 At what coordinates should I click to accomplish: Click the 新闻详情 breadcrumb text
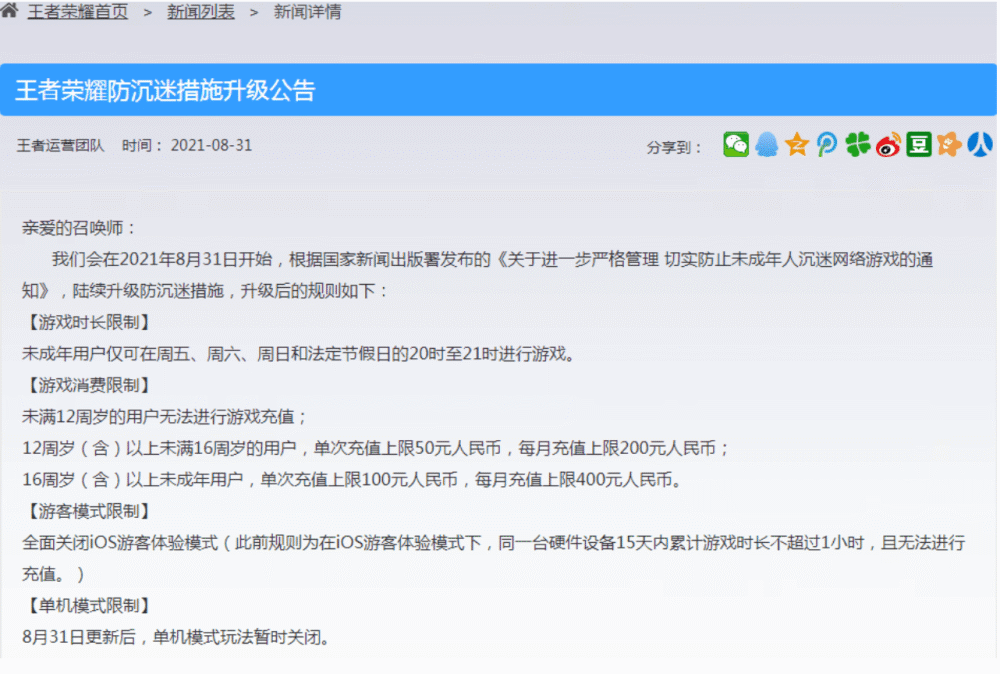click(x=307, y=11)
